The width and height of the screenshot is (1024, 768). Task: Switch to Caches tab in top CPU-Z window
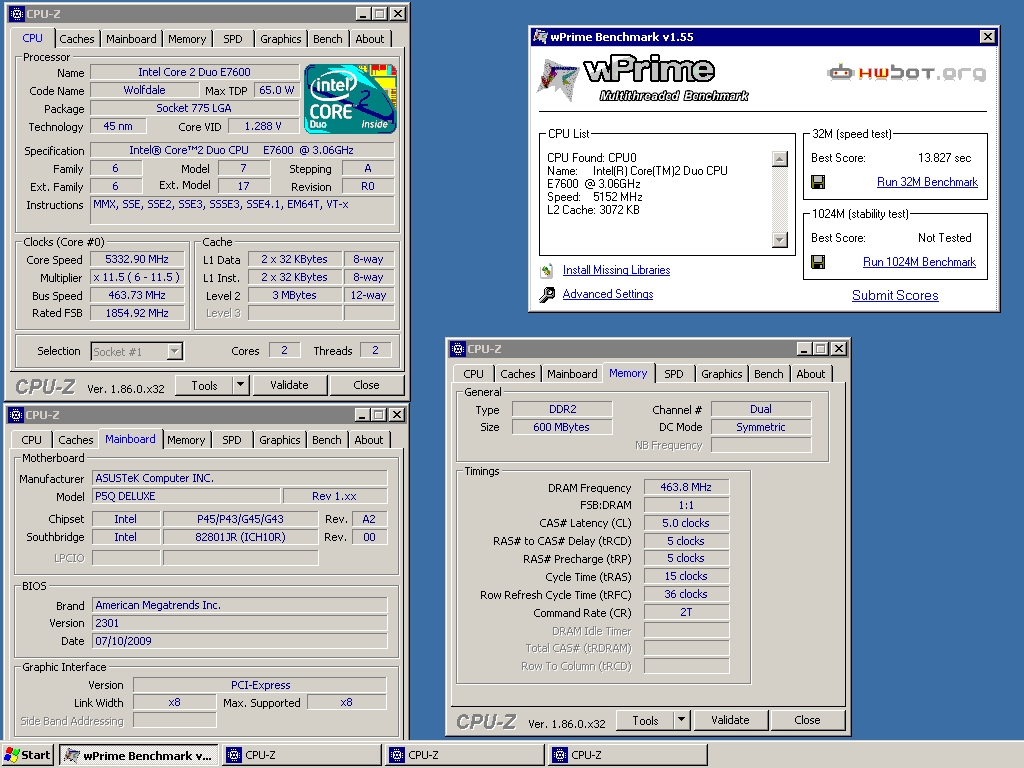[x=76, y=39]
